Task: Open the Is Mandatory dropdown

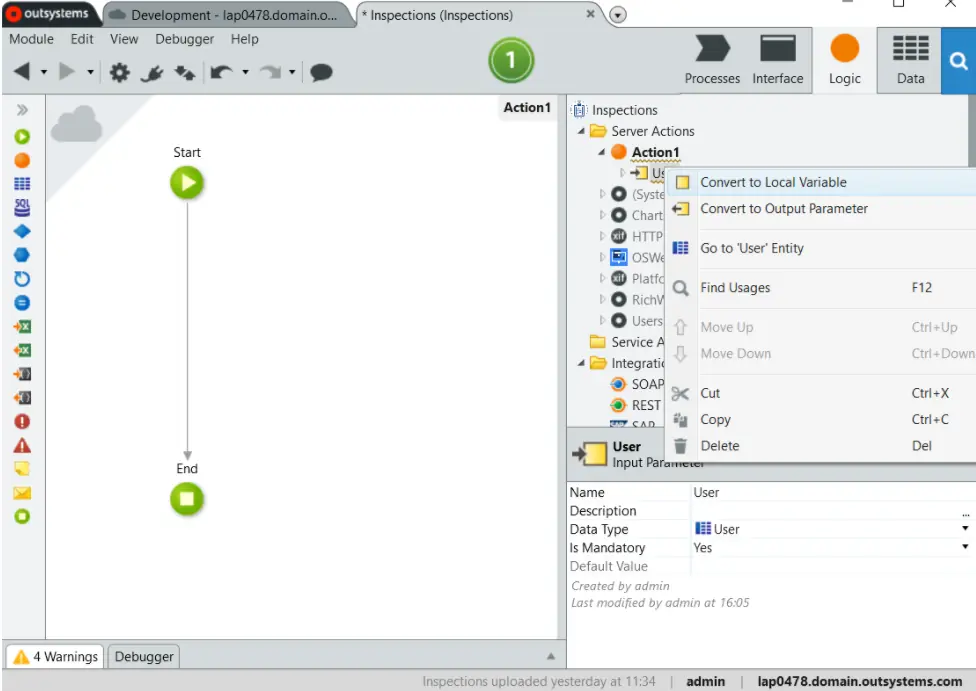Action: point(965,547)
